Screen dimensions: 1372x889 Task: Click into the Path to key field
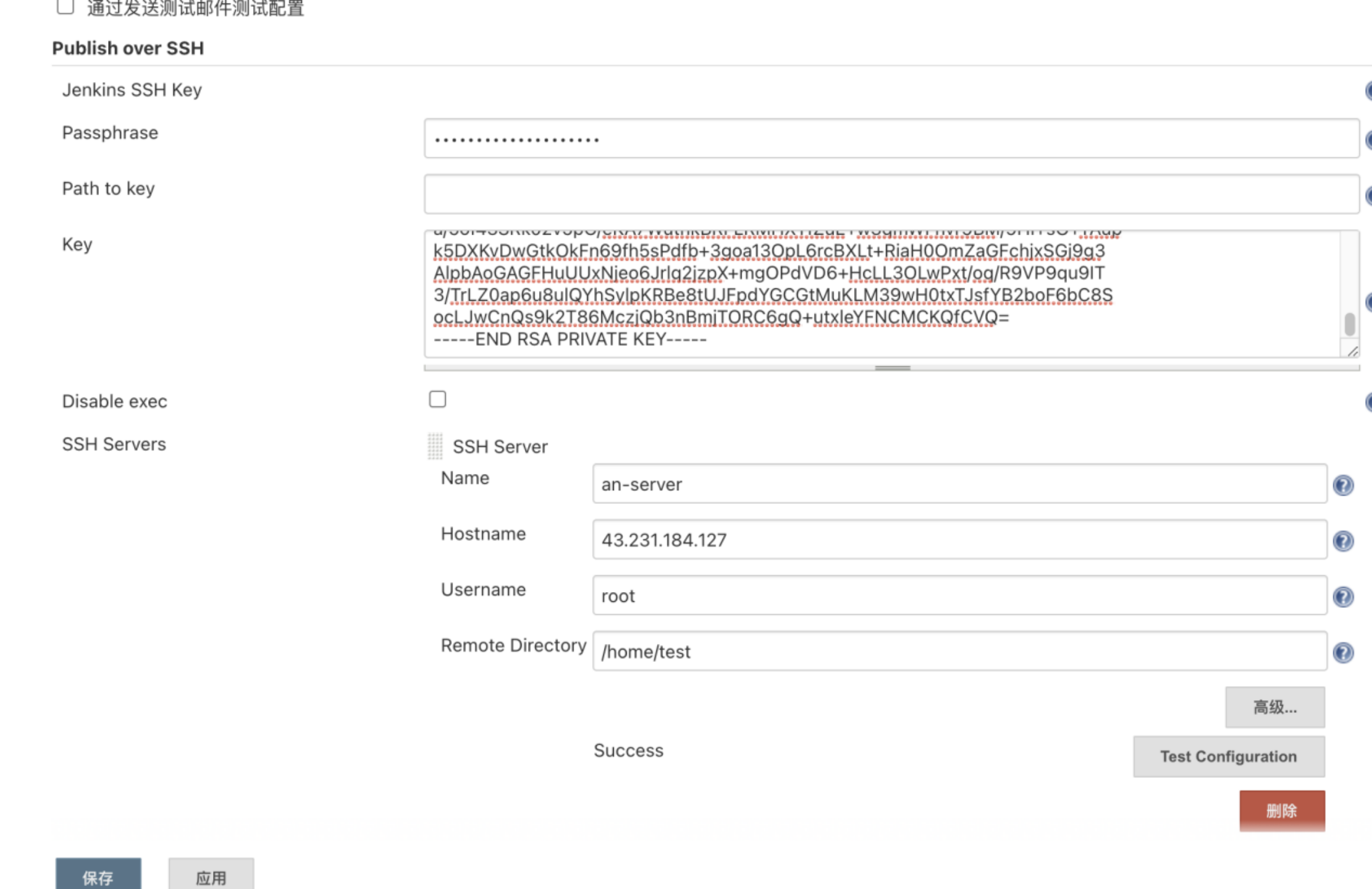point(891,194)
